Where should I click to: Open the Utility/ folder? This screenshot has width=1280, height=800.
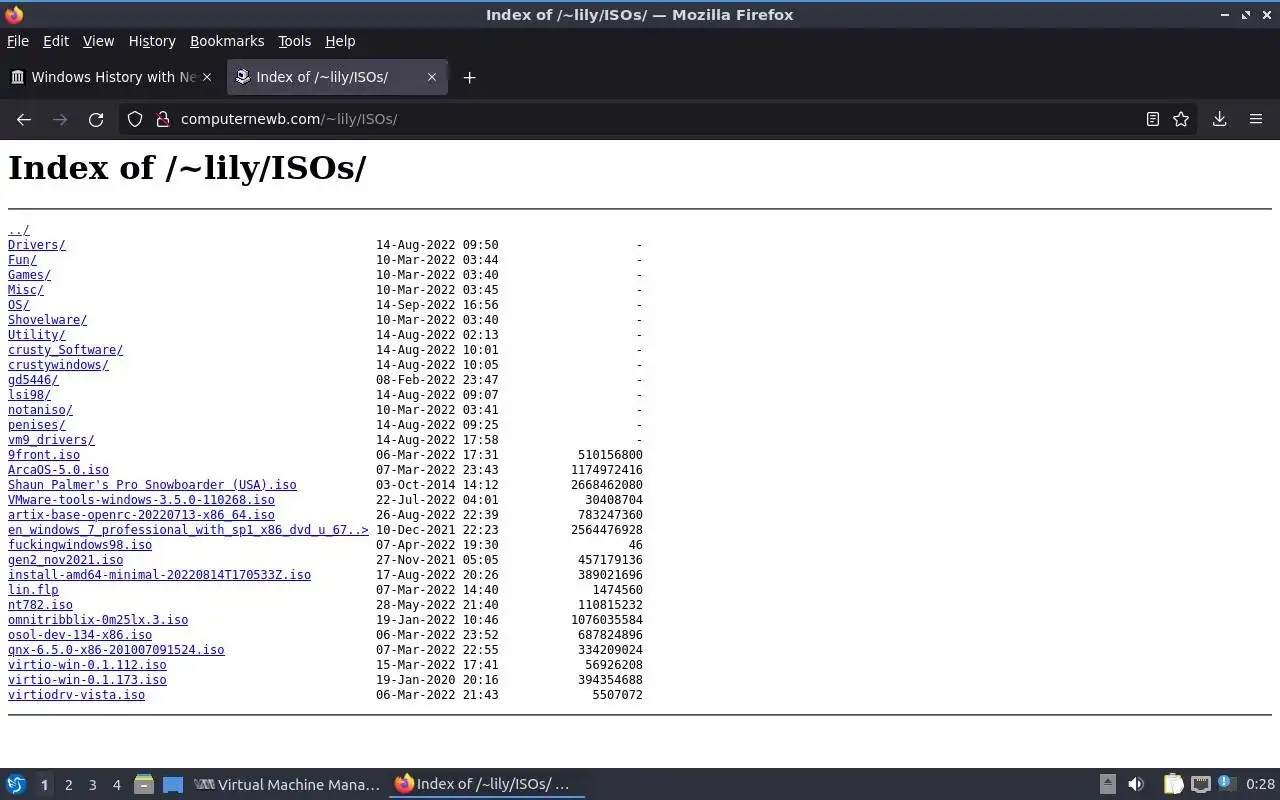37,335
